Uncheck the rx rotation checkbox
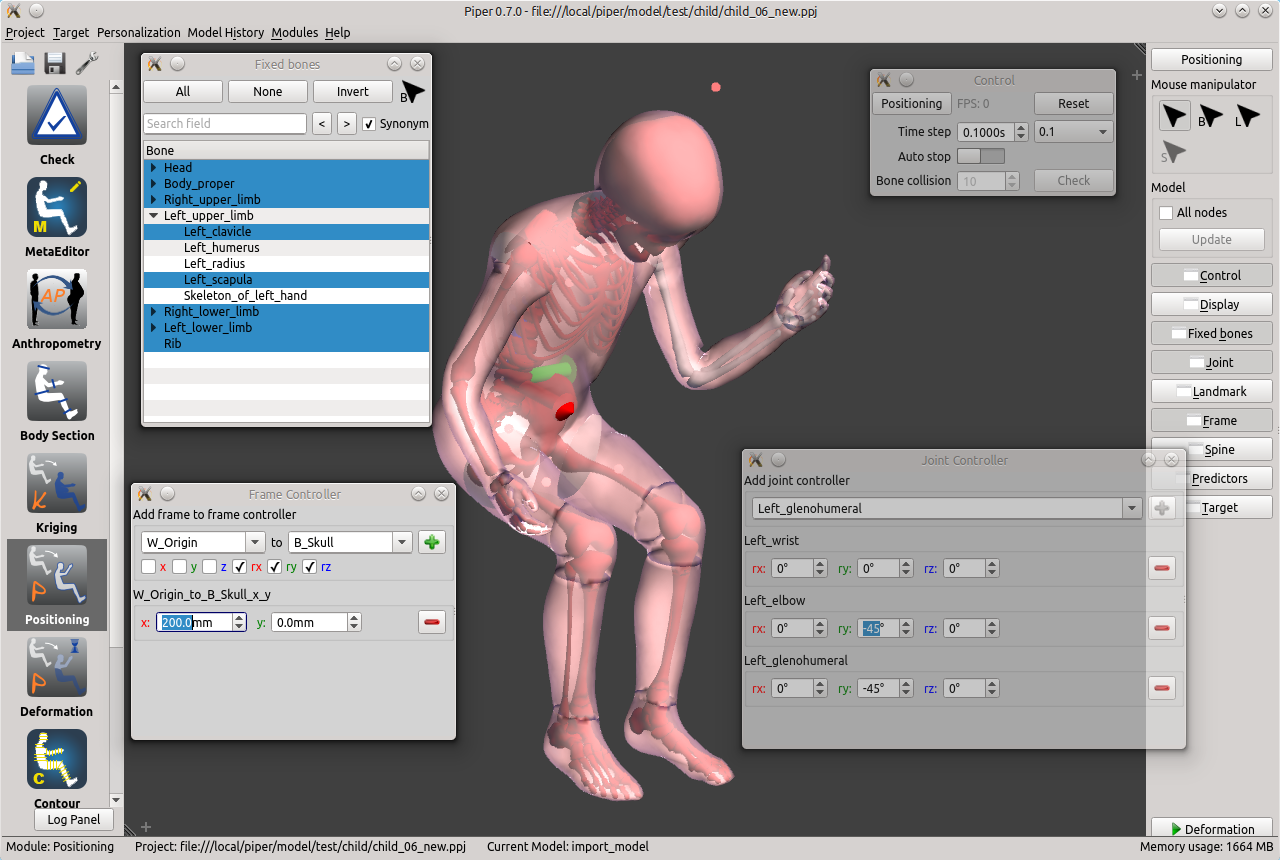1280x860 pixels. [240, 567]
